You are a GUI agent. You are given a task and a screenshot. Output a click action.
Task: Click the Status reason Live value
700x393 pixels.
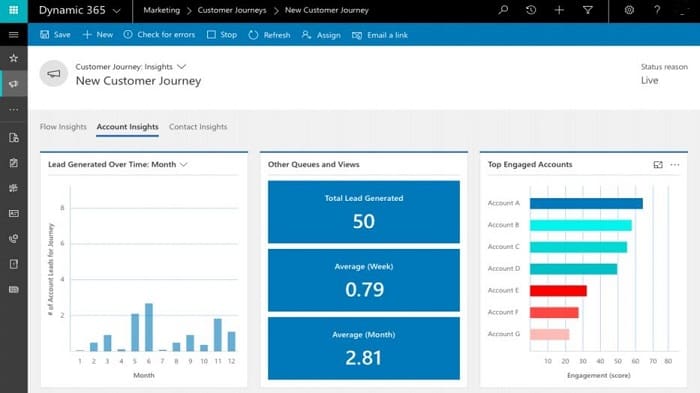click(x=650, y=80)
